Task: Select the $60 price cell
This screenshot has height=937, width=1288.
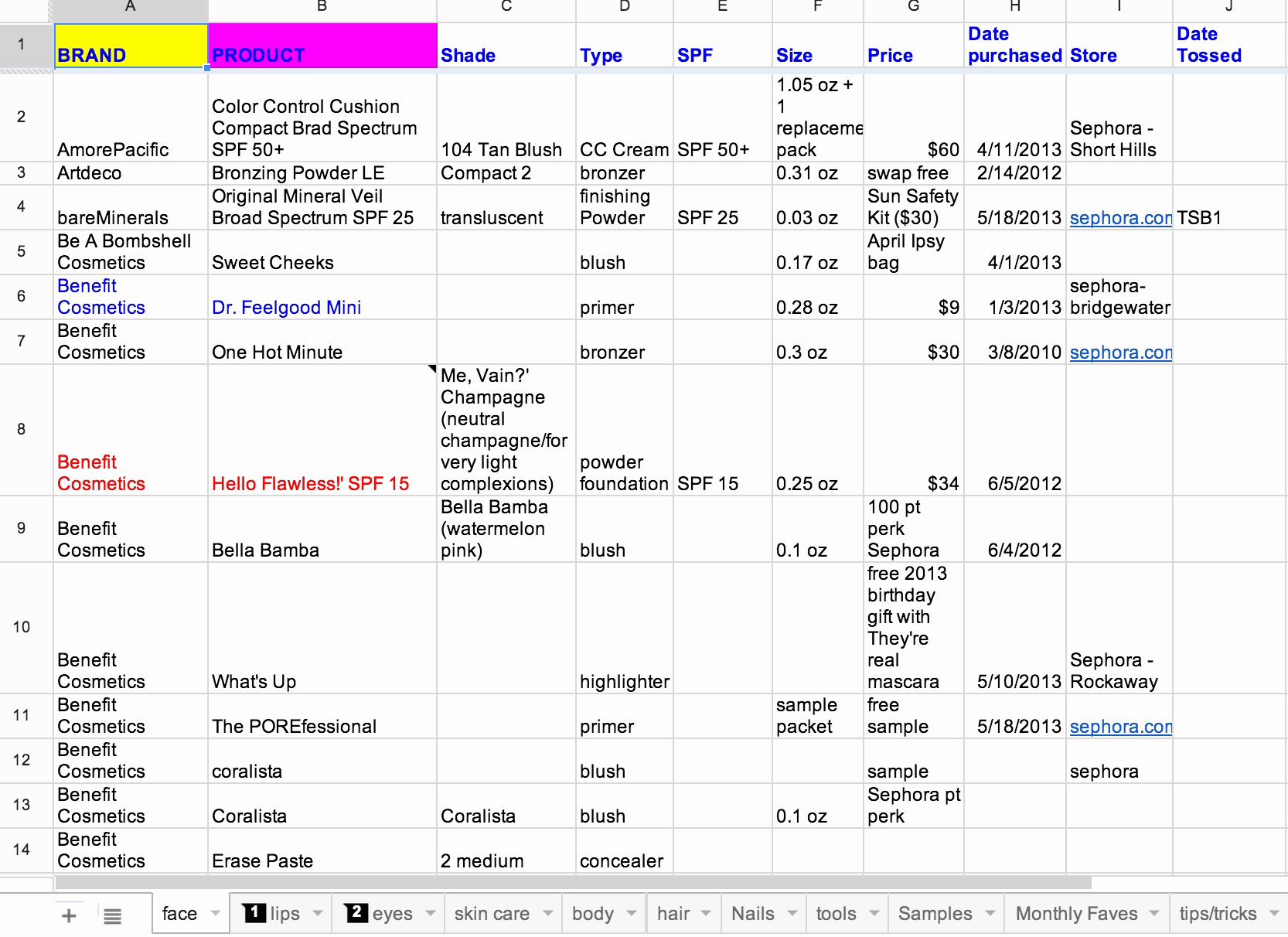Action: click(x=914, y=118)
